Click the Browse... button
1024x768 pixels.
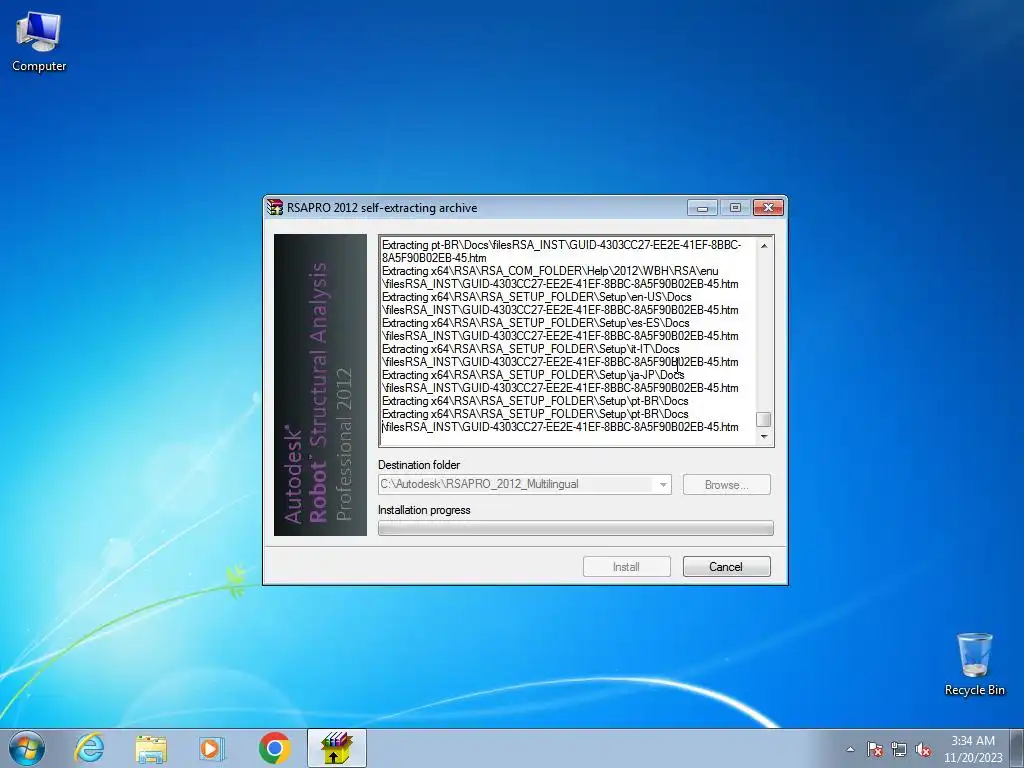tap(726, 485)
